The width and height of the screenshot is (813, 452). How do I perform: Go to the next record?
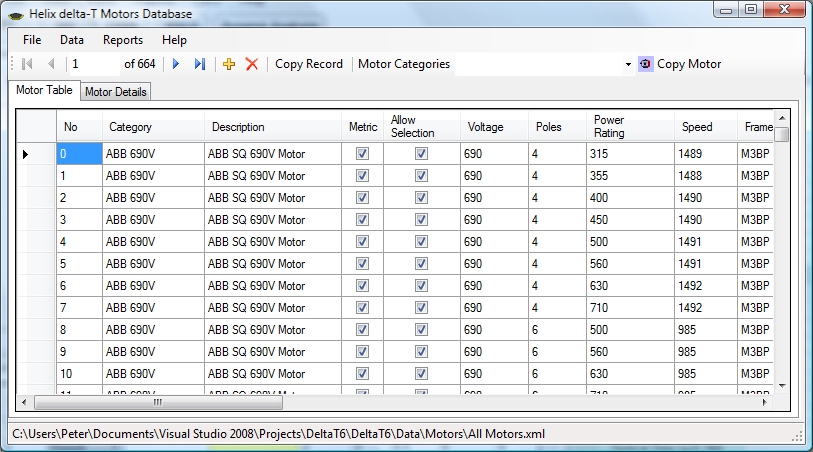click(x=176, y=64)
